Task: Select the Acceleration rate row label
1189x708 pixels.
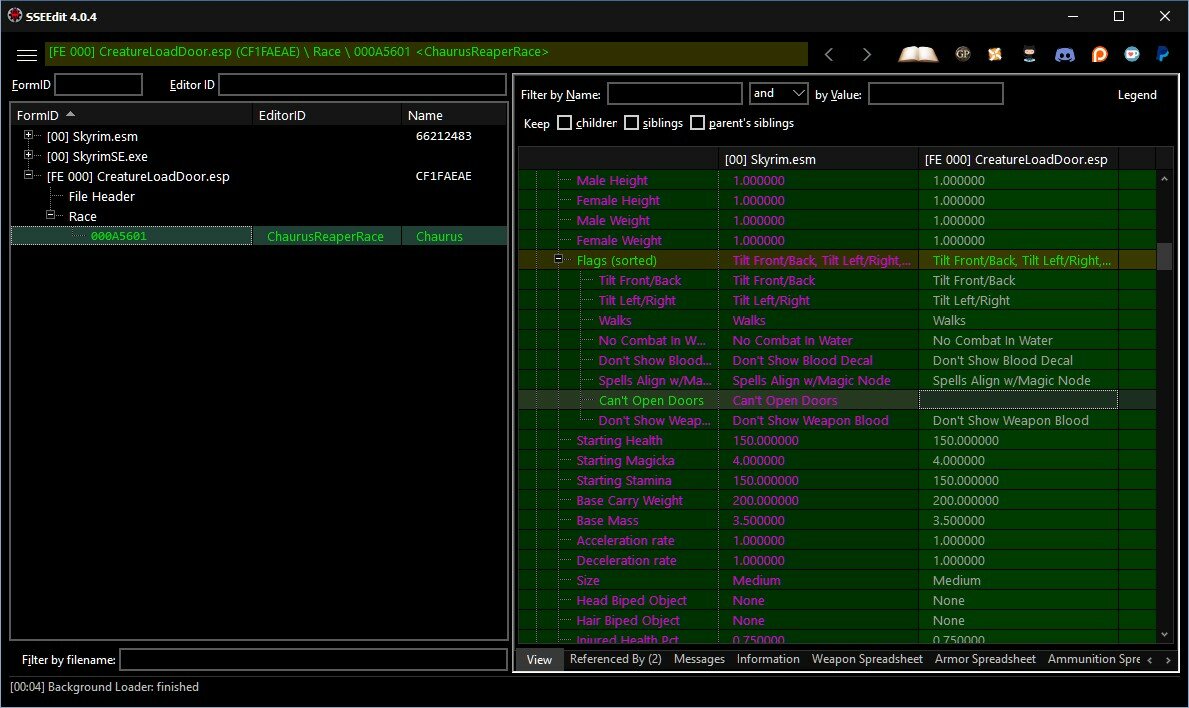Action: pos(625,540)
